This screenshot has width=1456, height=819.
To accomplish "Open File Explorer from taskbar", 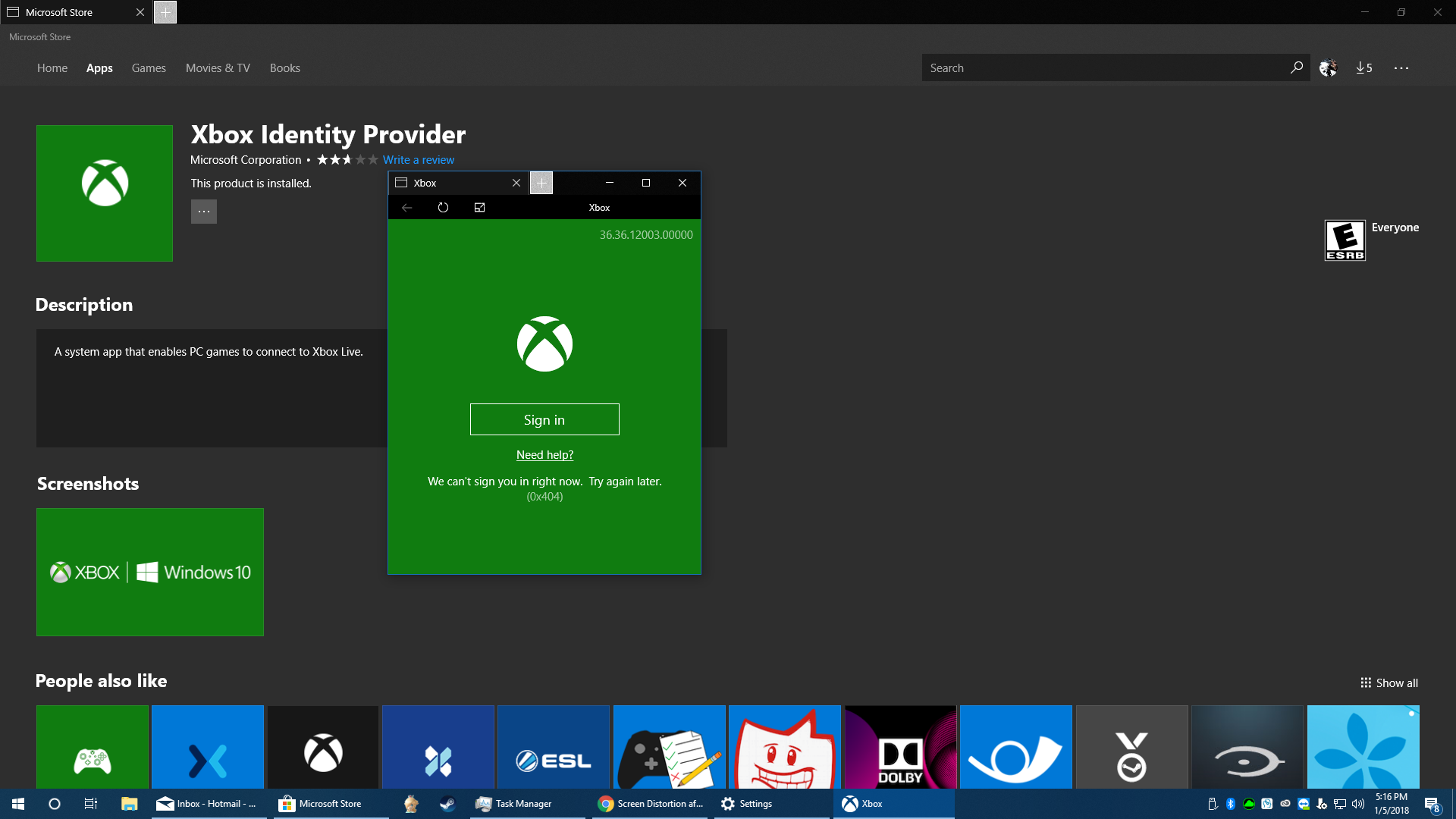I will [129, 804].
